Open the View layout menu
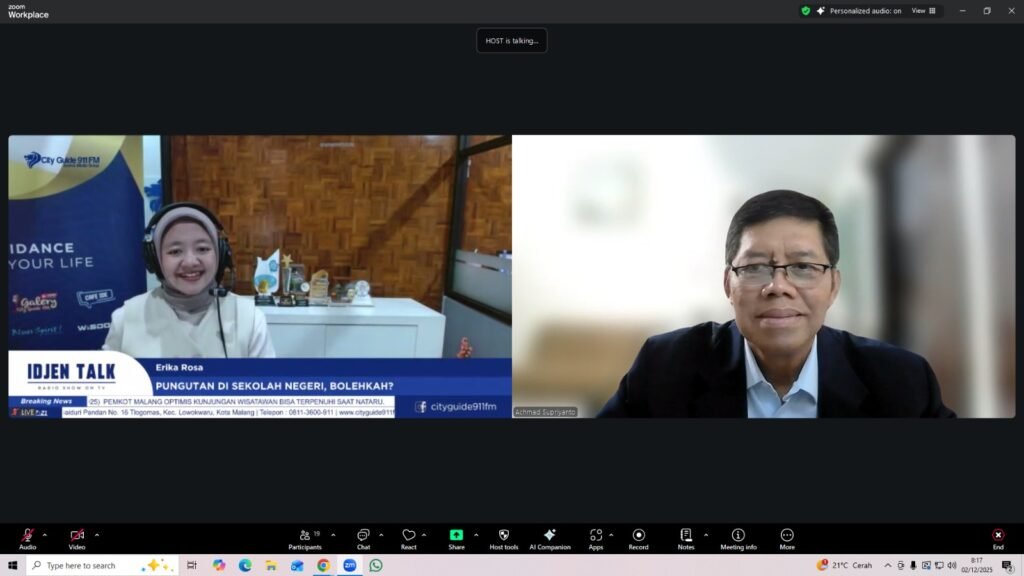This screenshot has width=1024, height=576. [923, 11]
